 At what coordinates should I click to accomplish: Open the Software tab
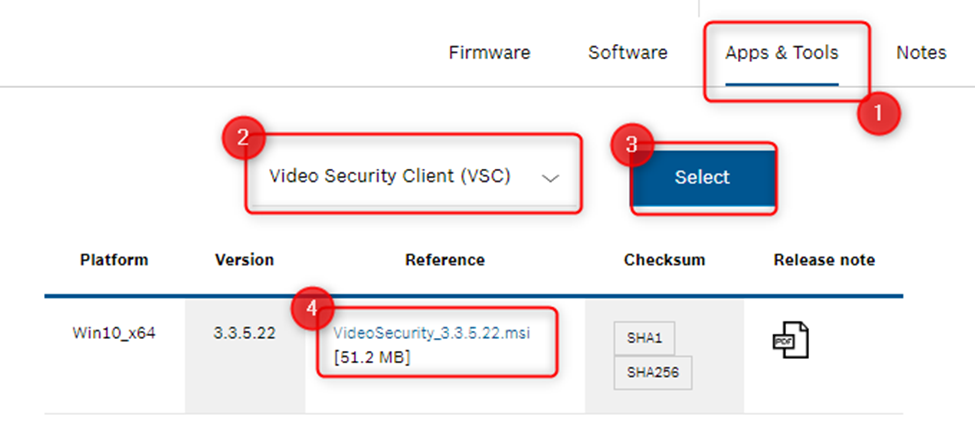[628, 53]
